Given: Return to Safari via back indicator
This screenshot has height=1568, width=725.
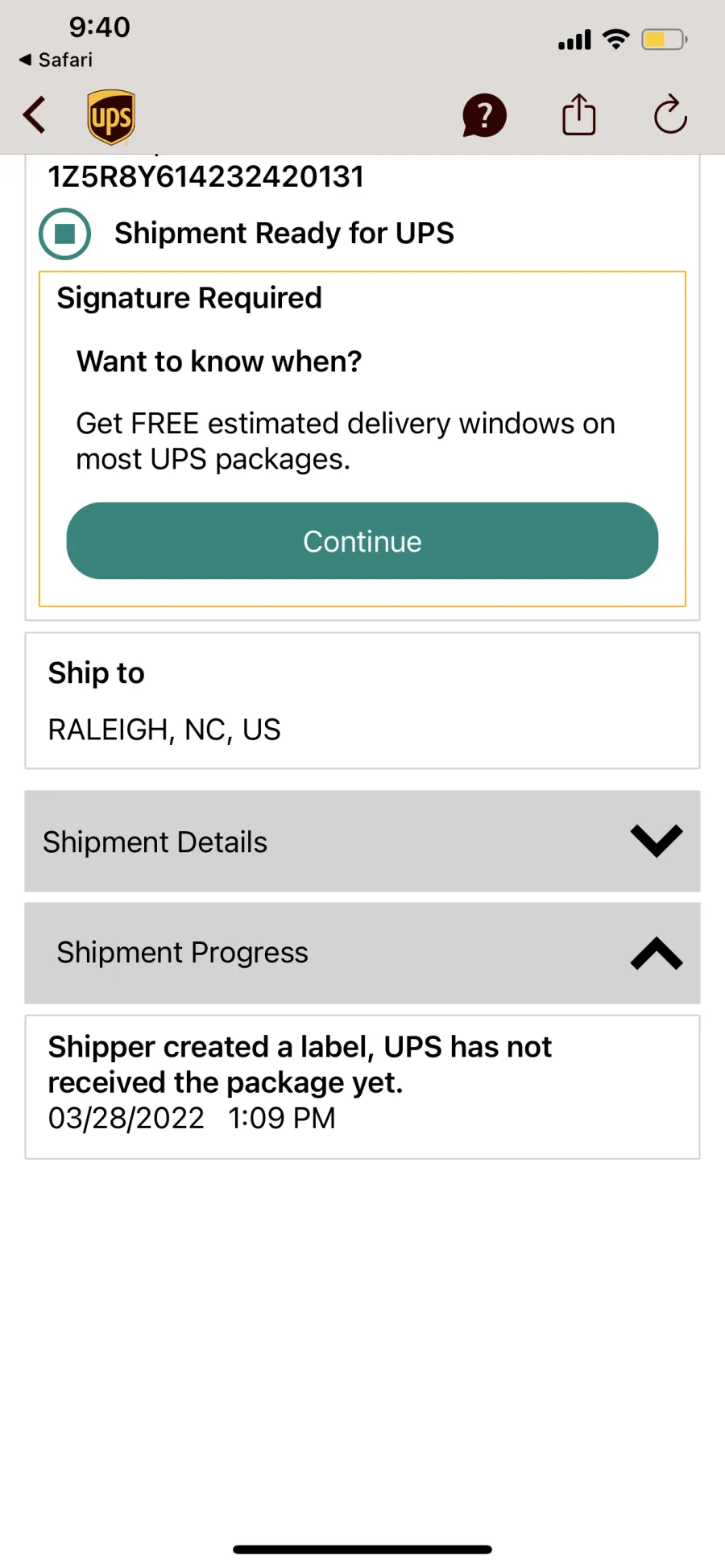Looking at the screenshot, I should (56, 60).
